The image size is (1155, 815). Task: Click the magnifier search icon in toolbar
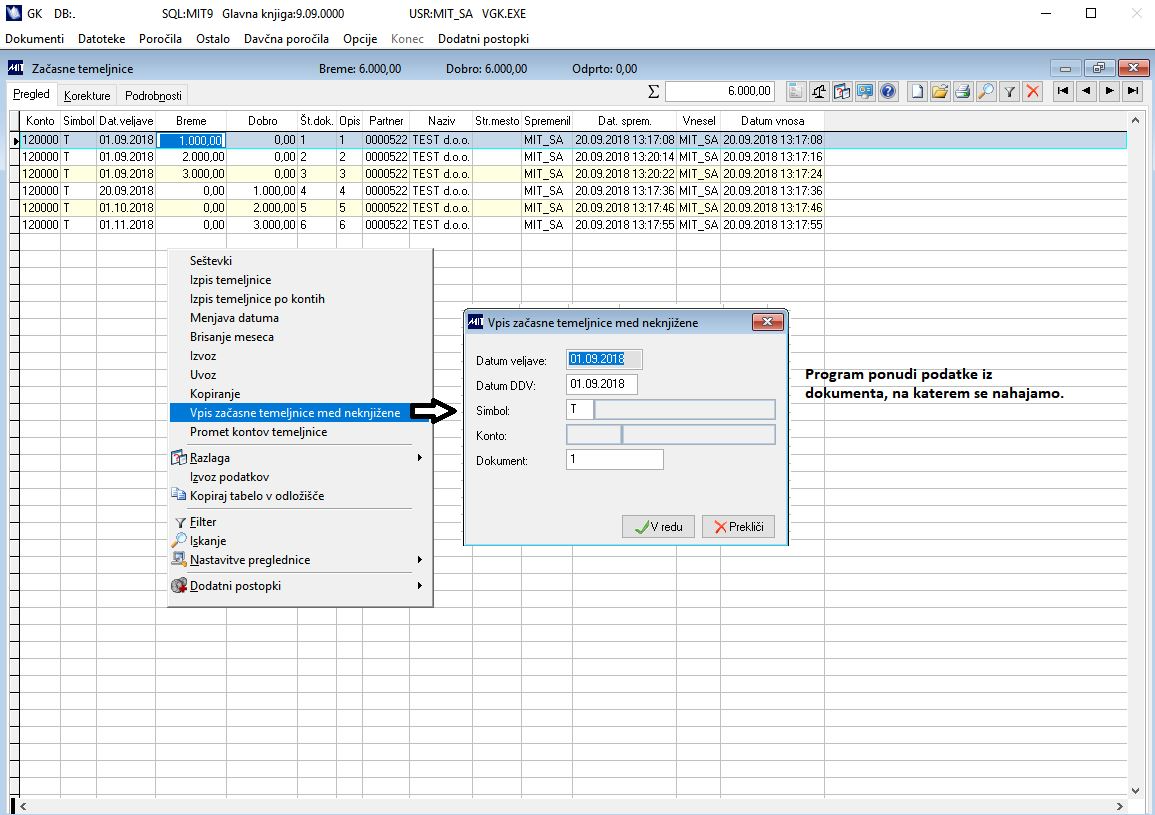tap(986, 92)
